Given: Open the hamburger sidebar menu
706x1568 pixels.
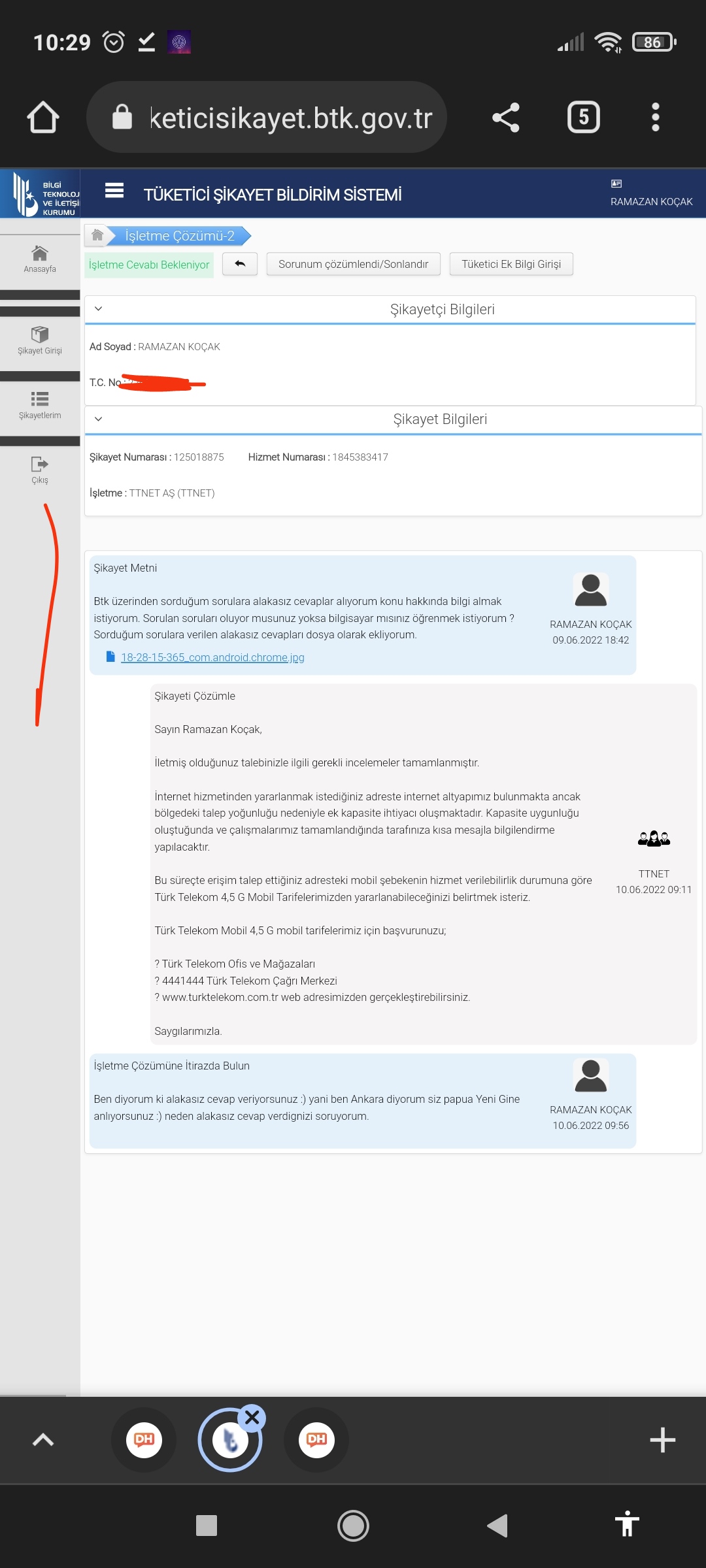Looking at the screenshot, I should pos(114,191).
